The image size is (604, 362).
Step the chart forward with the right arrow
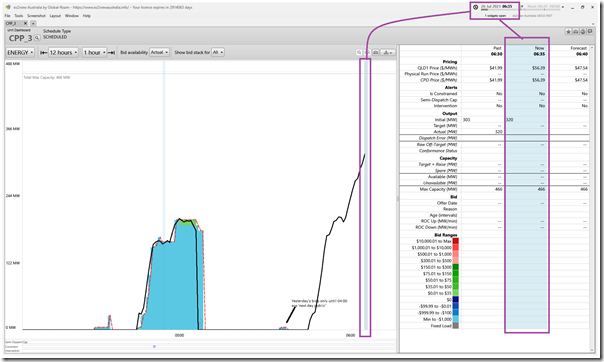point(111,52)
